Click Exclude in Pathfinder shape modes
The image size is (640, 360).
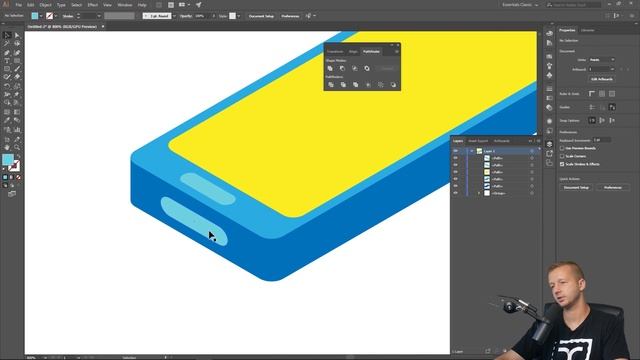click(x=367, y=69)
